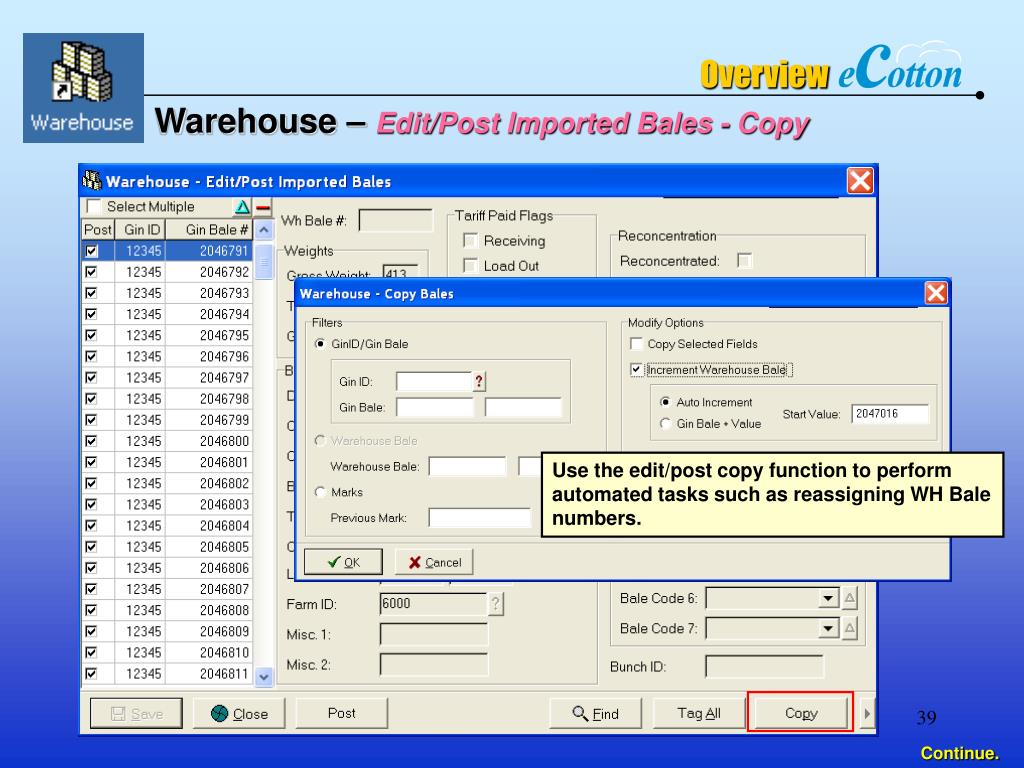Select the row with bale 2046811

click(167, 673)
